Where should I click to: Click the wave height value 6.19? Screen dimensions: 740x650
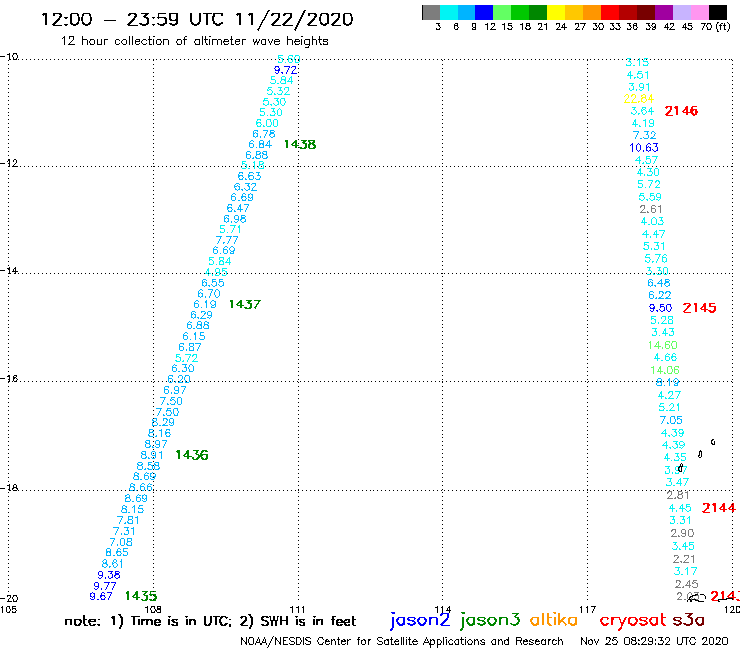pos(205,304)
